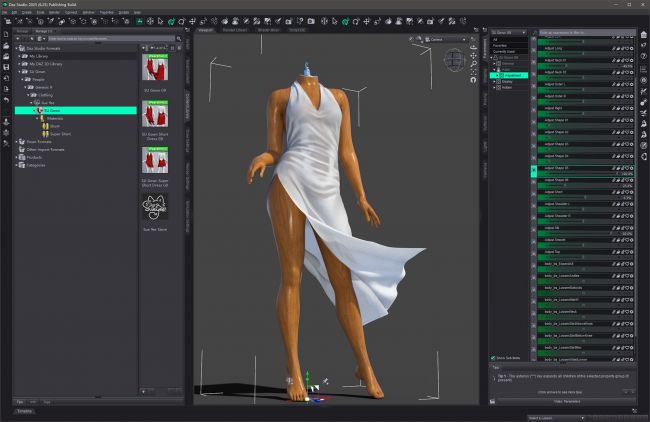Click the New Scene icon in left toolbar
The image size is (650, 422).
coord(6,34)
